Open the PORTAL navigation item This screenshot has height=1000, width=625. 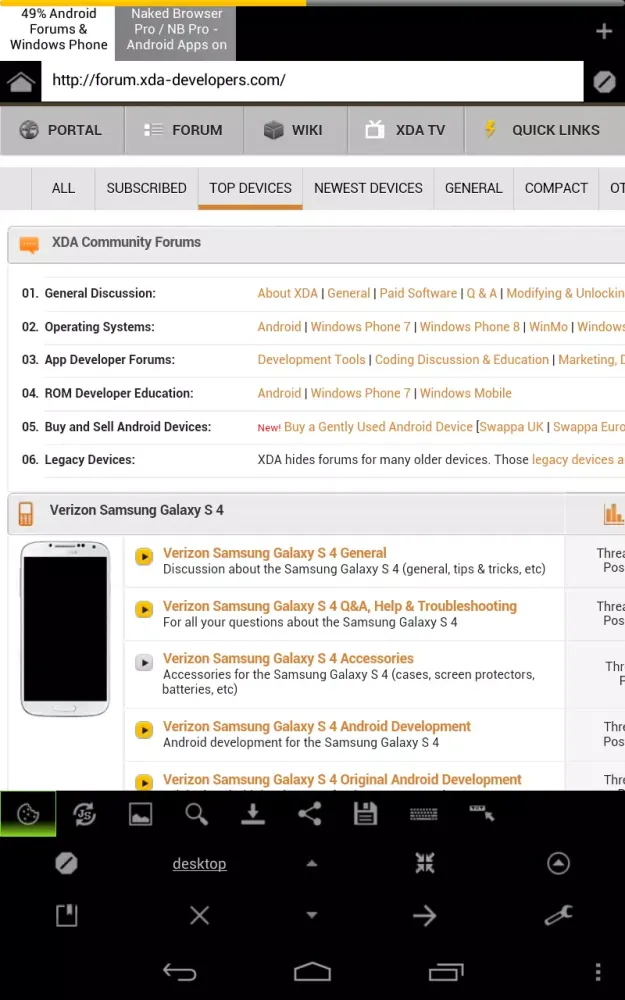[x=62, y=130]
